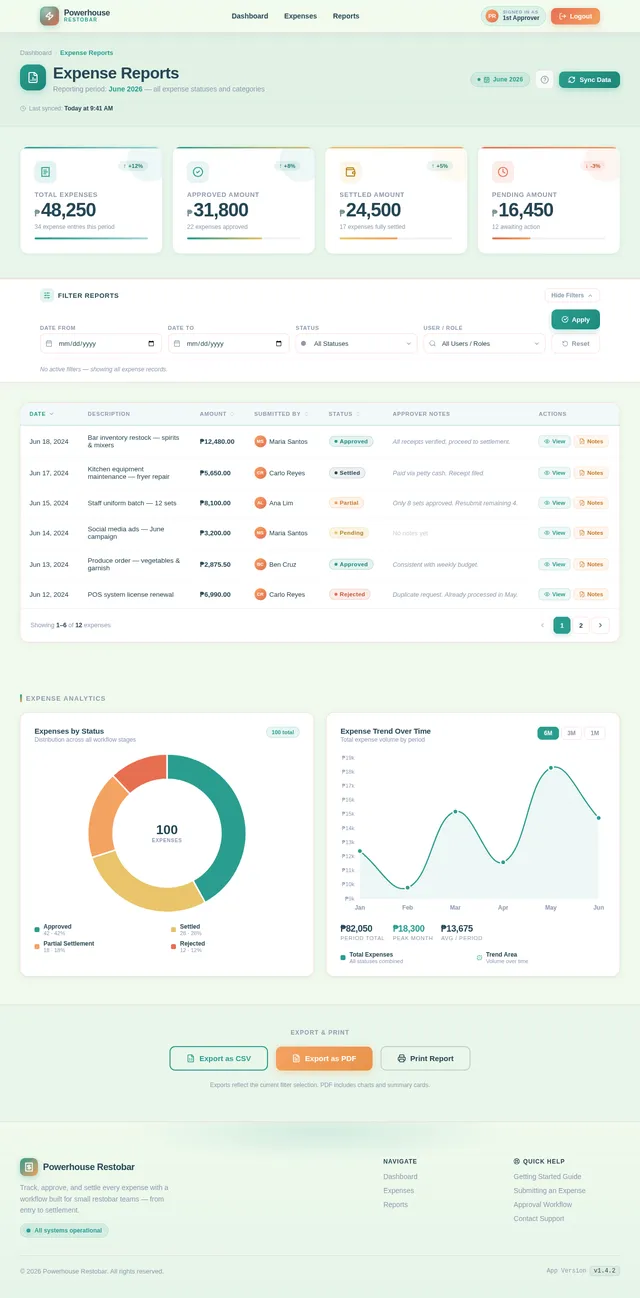This screenshot has height=1298, width=640.
Task: Select the 3M trend range toggle
Action: pos(571,733)
